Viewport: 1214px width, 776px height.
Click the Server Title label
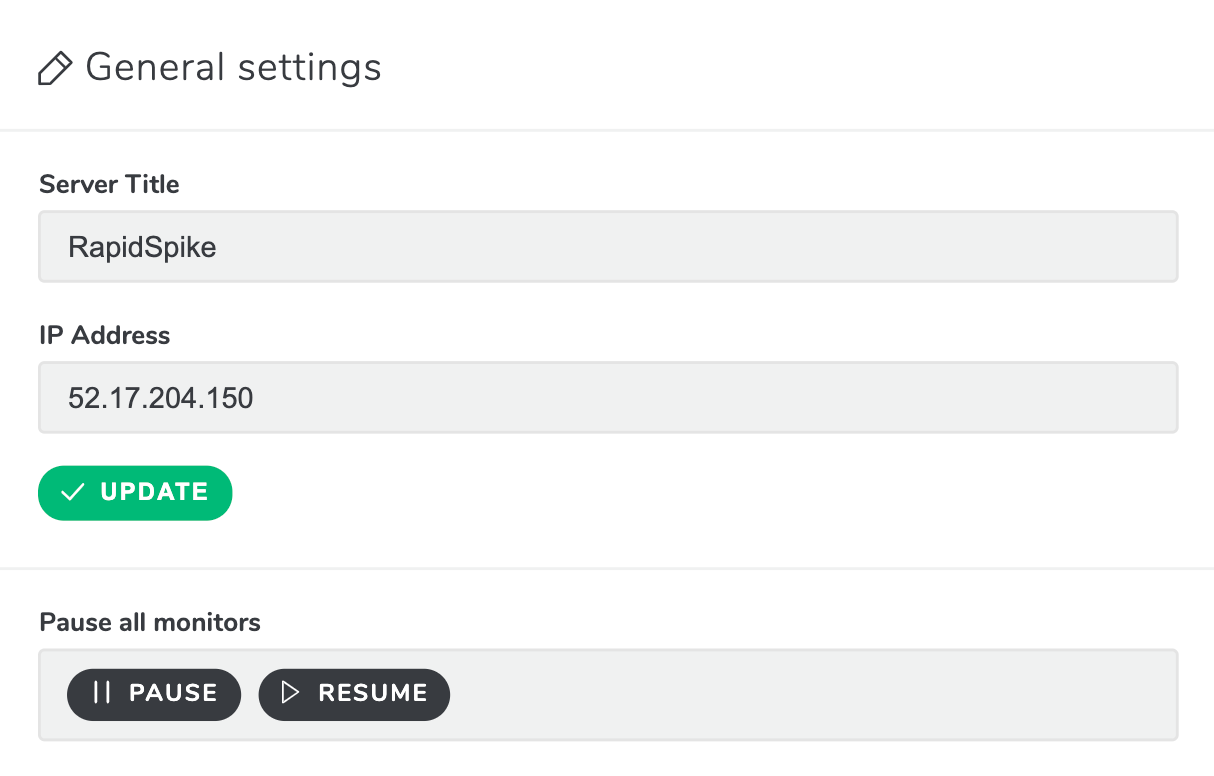[x=109, y=184]
